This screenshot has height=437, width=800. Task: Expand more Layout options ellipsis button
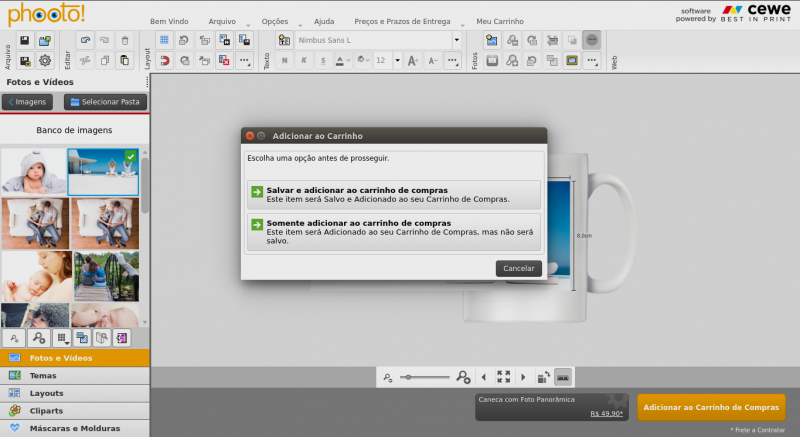(244, 61)
